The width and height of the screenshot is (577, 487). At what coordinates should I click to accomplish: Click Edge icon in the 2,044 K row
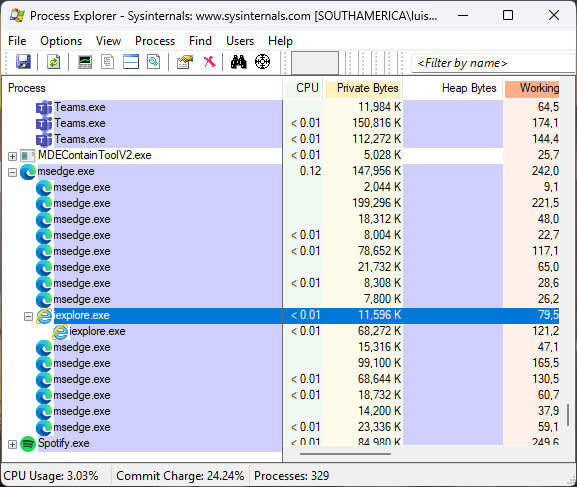click(x=44, y=188)
